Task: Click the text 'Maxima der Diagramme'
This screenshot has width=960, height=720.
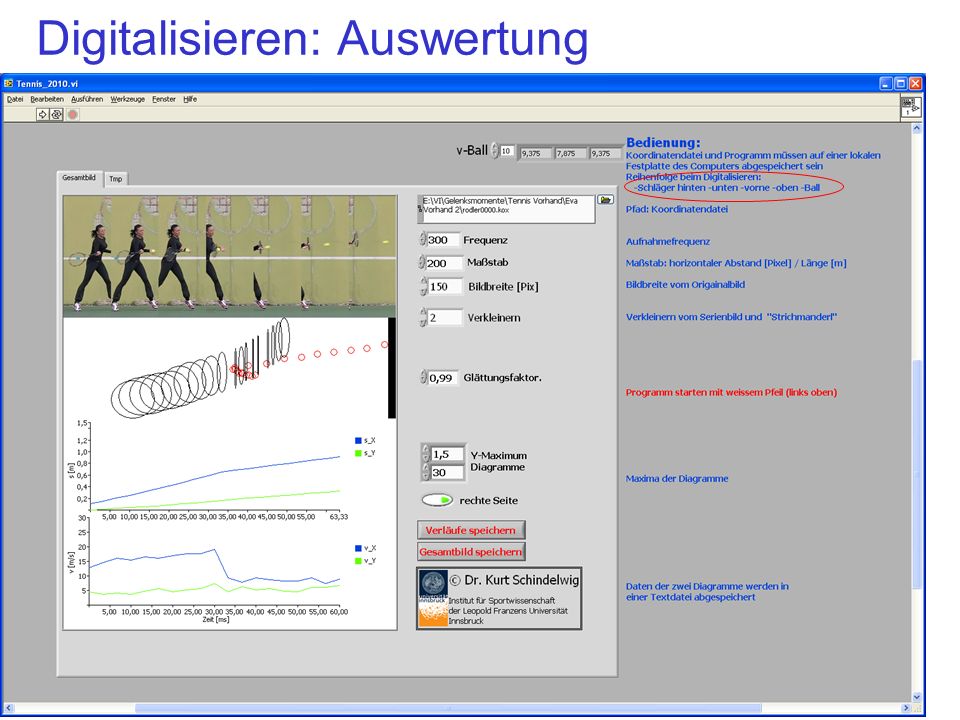Action: coord(677,479)
